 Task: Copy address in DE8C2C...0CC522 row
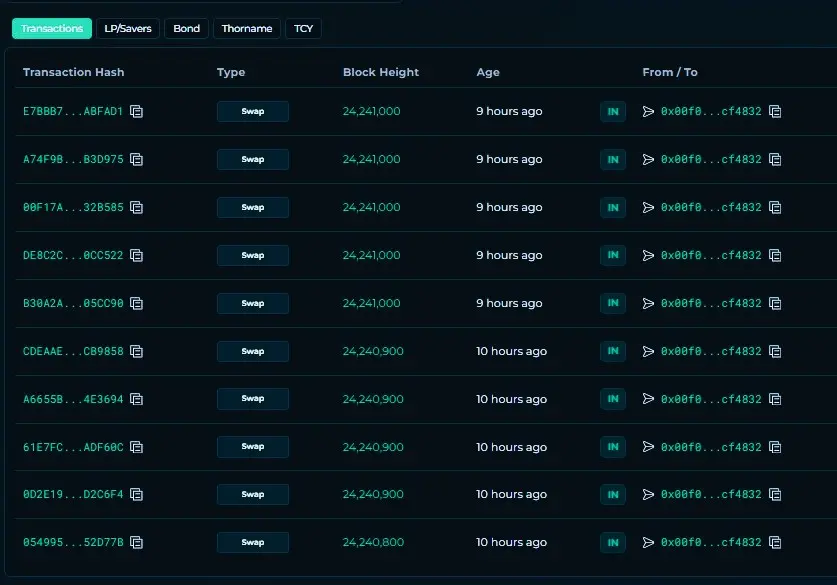click(x=775, y=256)
